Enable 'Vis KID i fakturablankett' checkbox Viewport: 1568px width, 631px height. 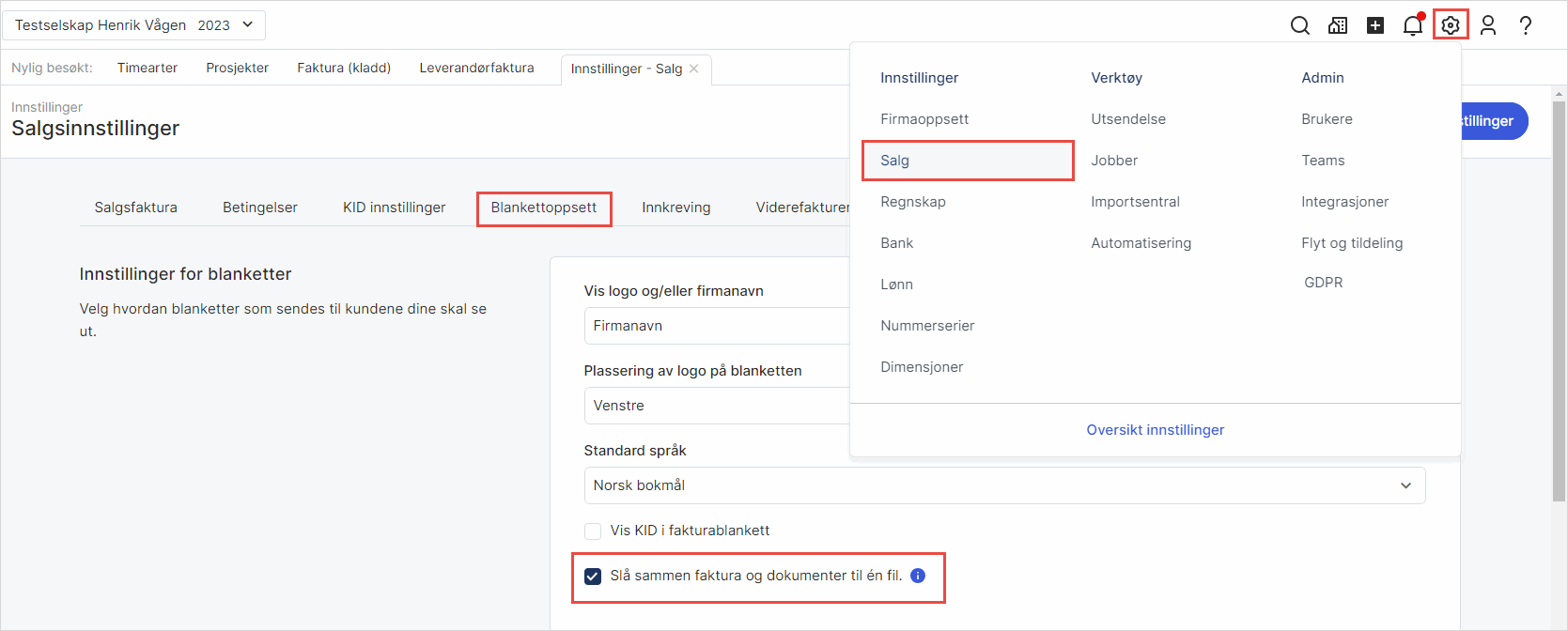(593, 531)
